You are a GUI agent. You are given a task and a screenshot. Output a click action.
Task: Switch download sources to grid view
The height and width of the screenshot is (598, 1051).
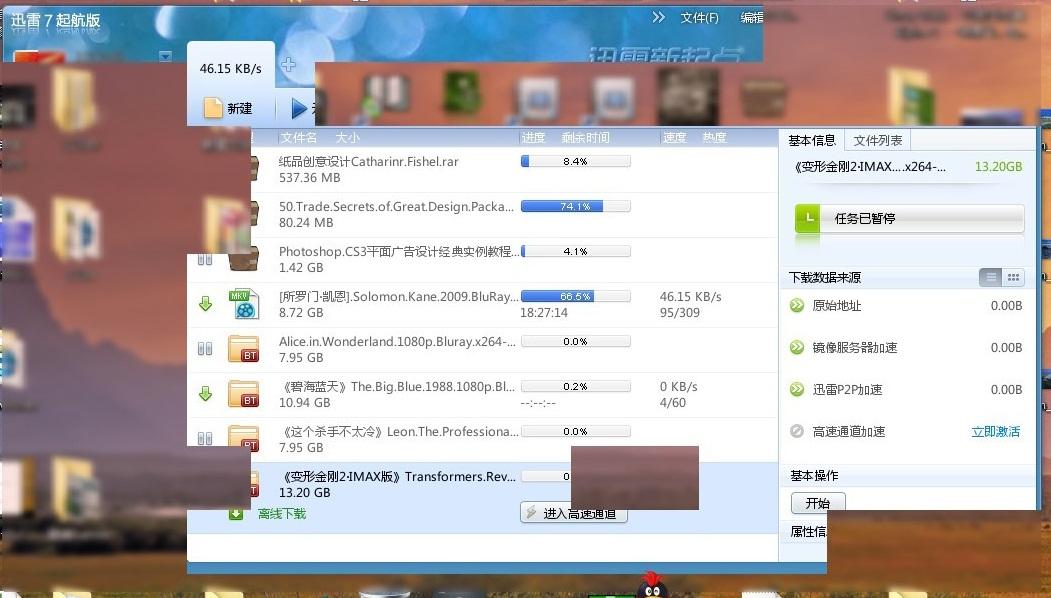click(x=1013, y=277)
